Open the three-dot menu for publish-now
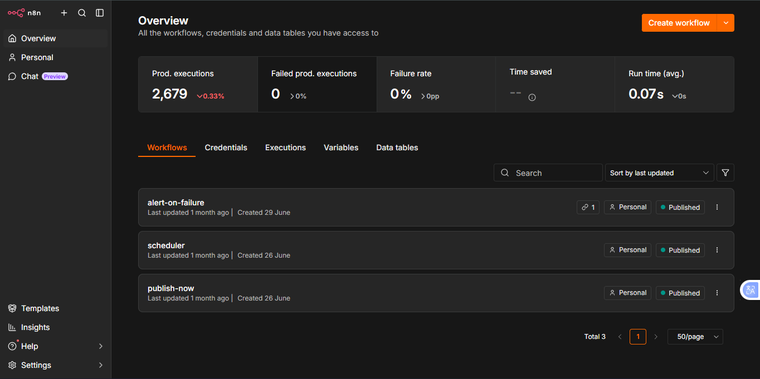760x379 pixels. tap(717, 293)
